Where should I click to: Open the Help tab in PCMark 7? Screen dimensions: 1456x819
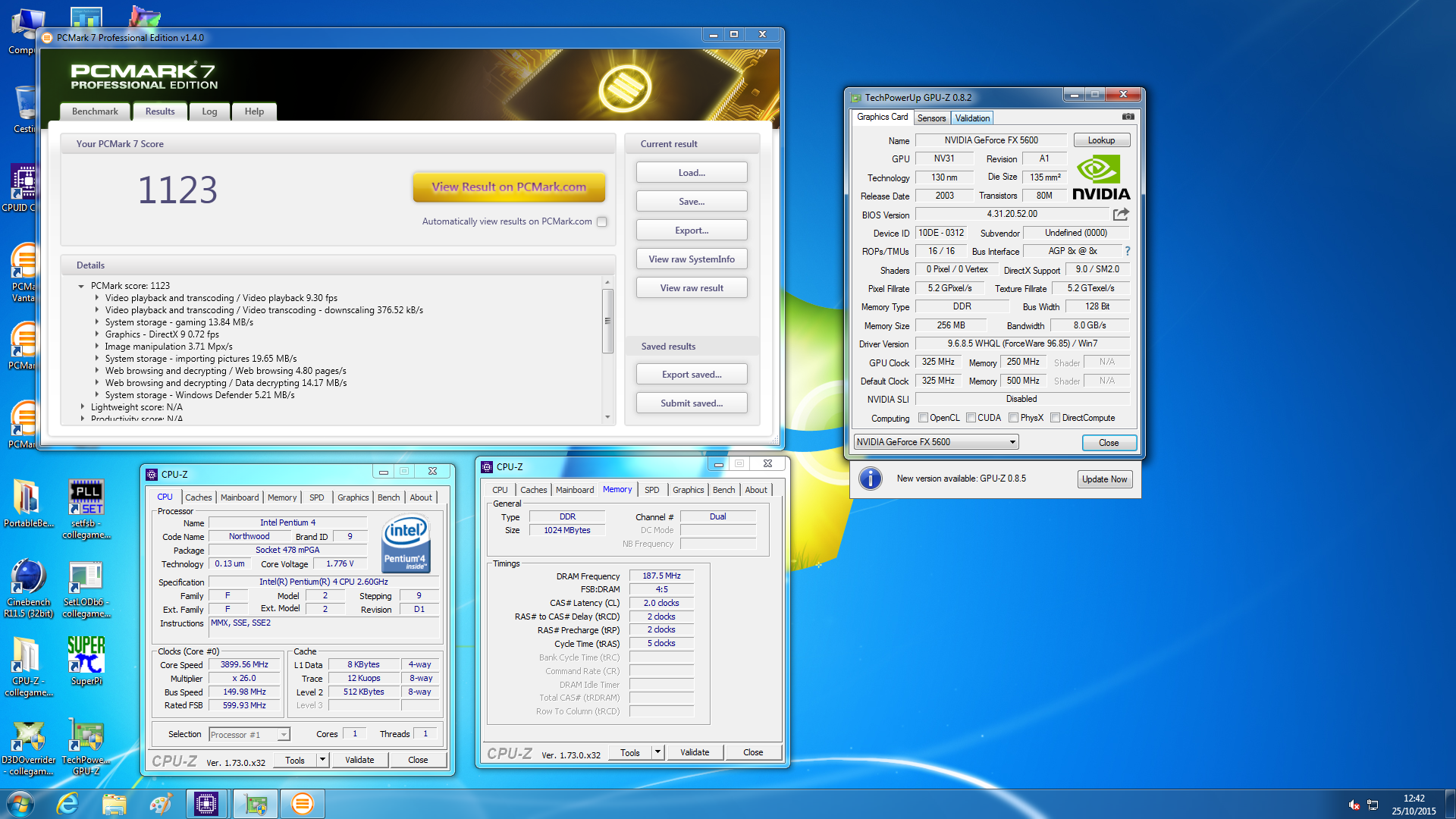254,111
